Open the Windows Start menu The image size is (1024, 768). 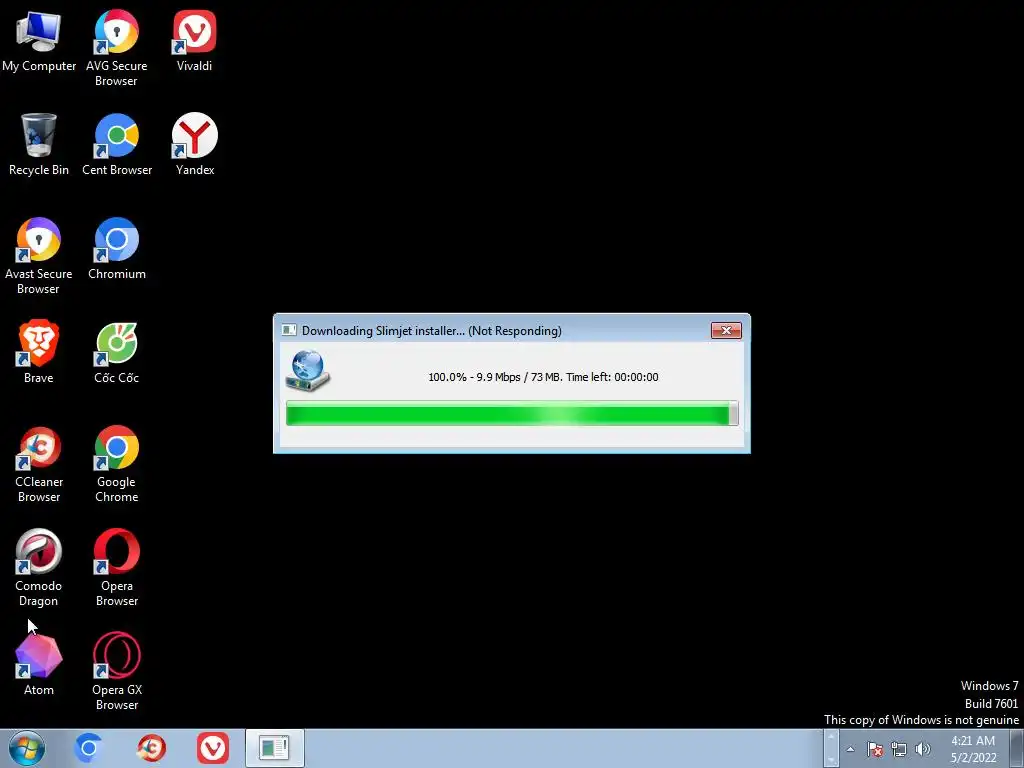point(26,748)
